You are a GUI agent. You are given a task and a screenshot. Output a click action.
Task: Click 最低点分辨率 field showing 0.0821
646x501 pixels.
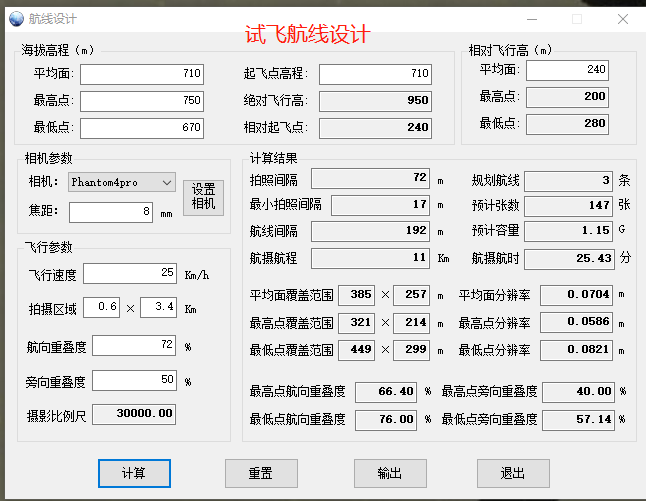[x=576, y=350]
